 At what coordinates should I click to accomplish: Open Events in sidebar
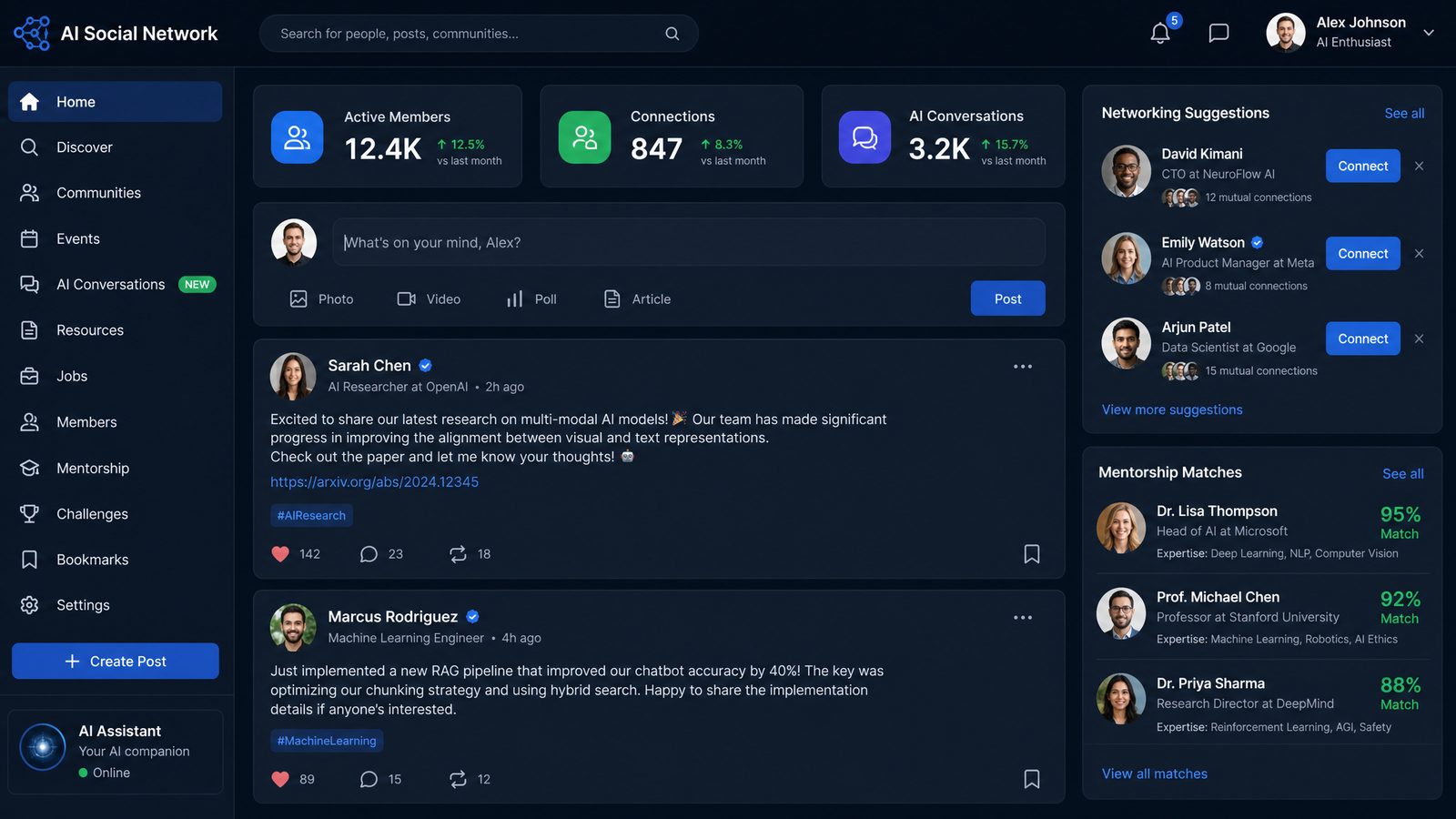[115, 238]
